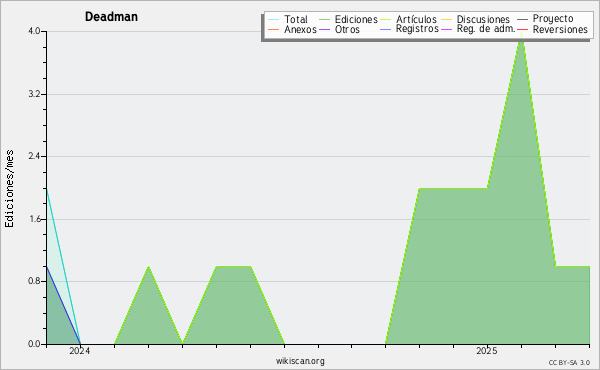
Task: Click the Anexos legend entry
Action: [292, 29]
